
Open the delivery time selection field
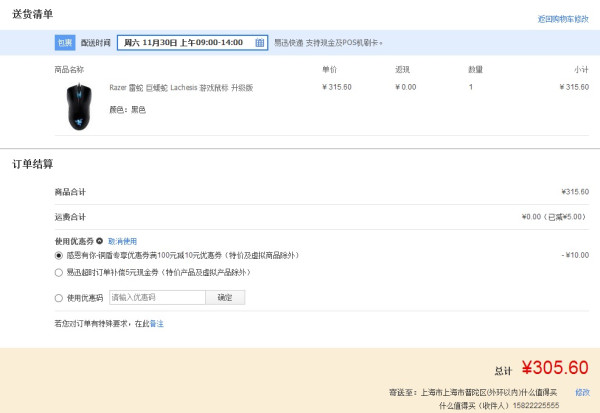pyautogui.click(x=192, y=42)
